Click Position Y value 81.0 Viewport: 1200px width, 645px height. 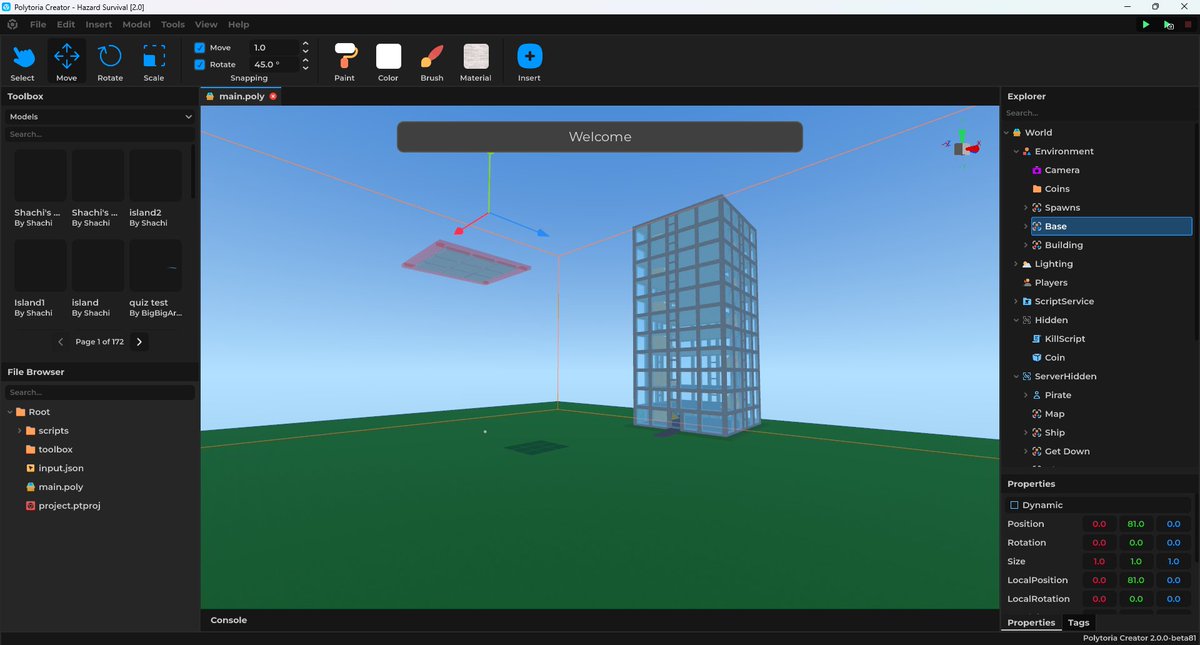point(1136,524)
